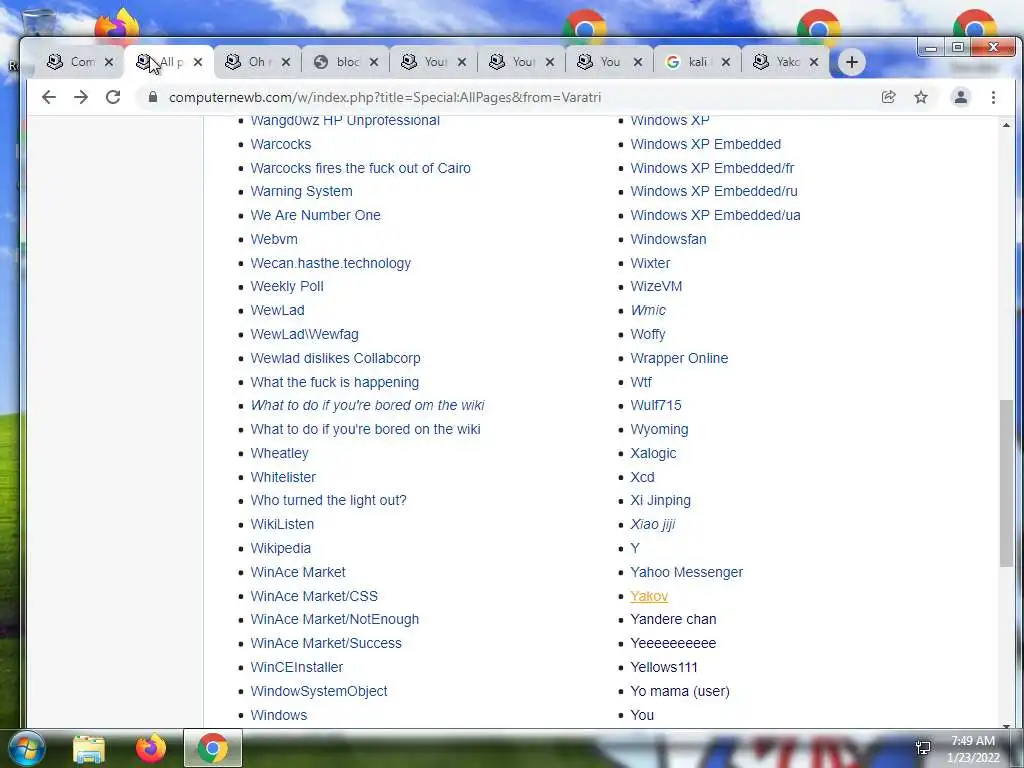Open the highlighted 'Yakov' link

tap(649, 596)
